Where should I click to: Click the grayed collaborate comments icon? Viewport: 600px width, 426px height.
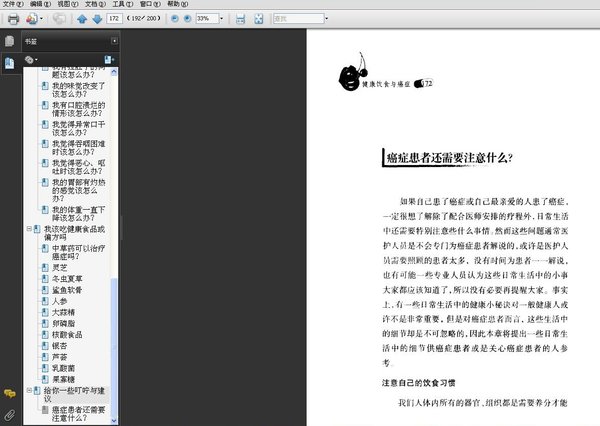(x=59, y=18)
